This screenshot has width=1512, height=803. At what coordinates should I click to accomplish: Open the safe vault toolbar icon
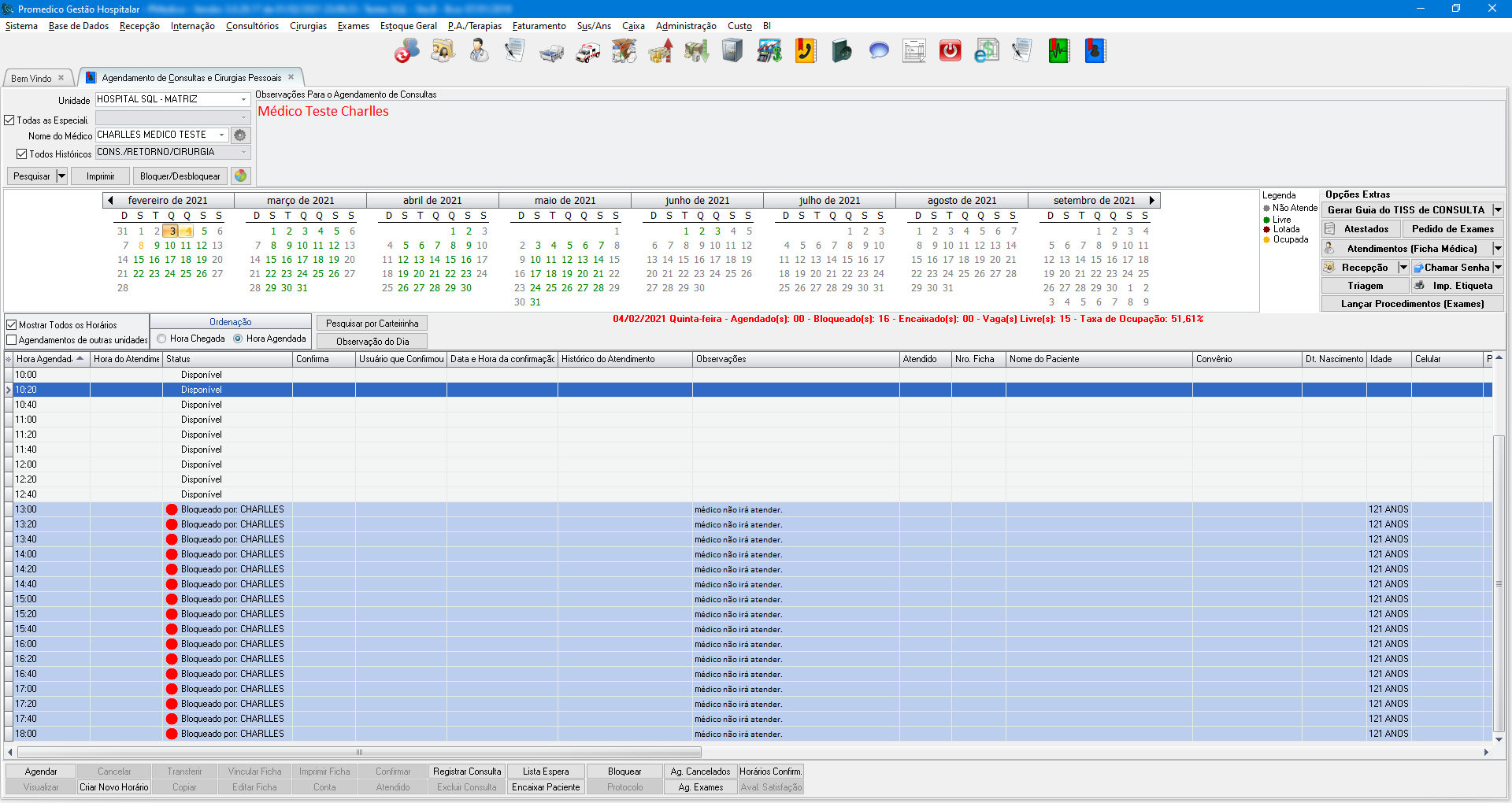(732, 52)
